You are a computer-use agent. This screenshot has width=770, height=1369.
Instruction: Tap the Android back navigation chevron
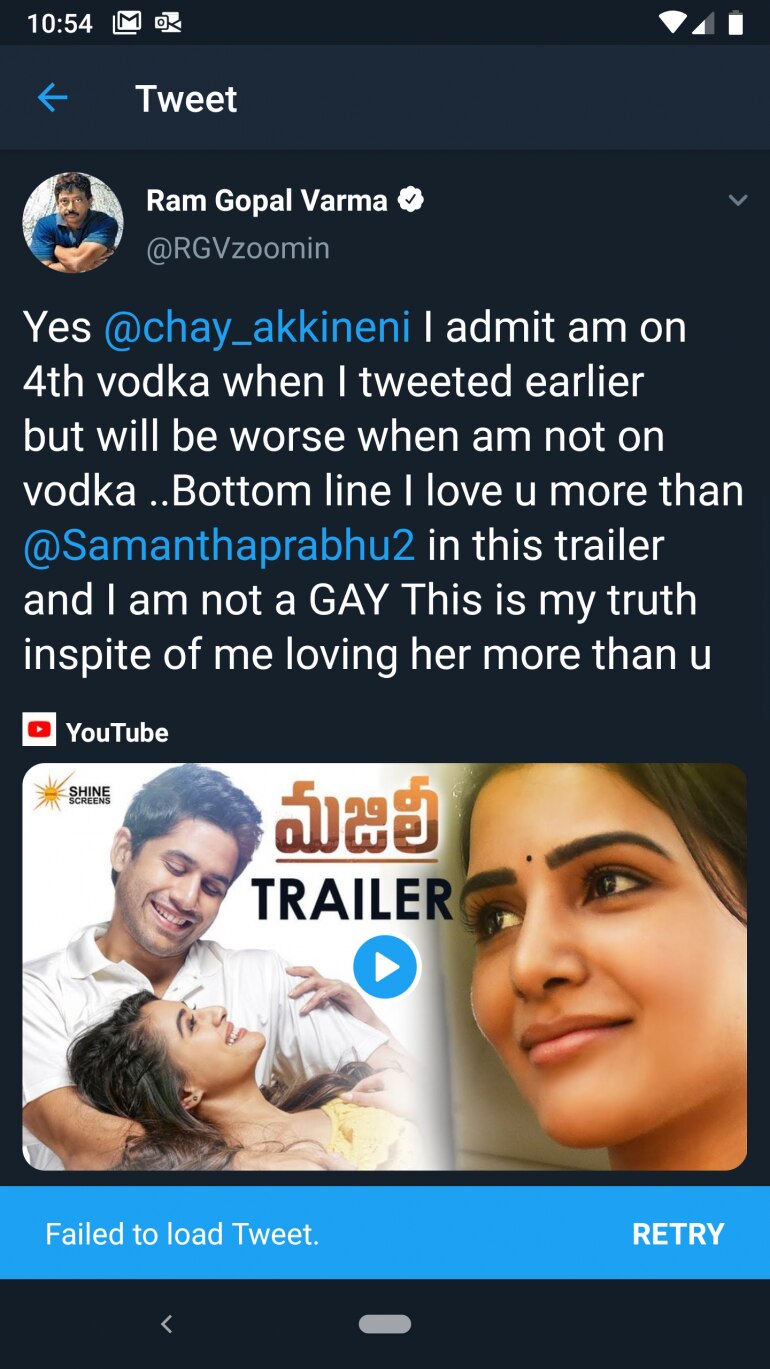pyautogui.click(x=167, y=1324)
